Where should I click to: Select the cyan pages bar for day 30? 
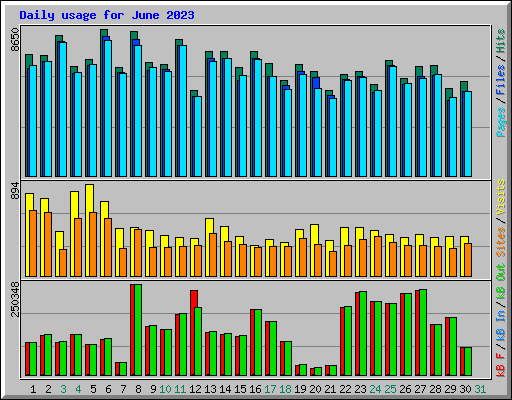tap(468, 134)
